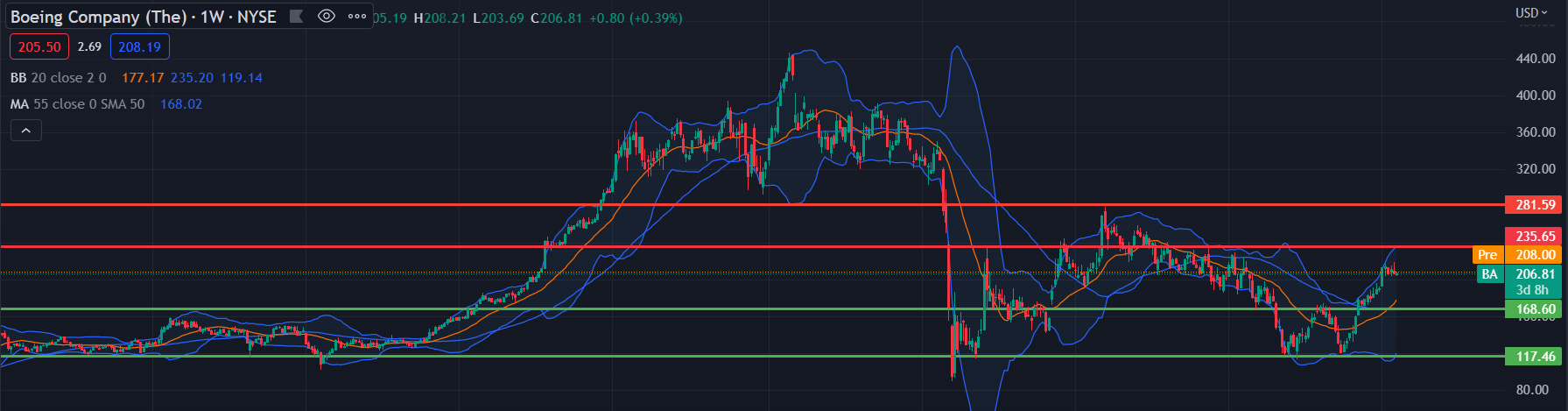Click the red 205.50 sell price button
Image resolution: width=1568 pixels, height=411 pixels.
[39, 46]
